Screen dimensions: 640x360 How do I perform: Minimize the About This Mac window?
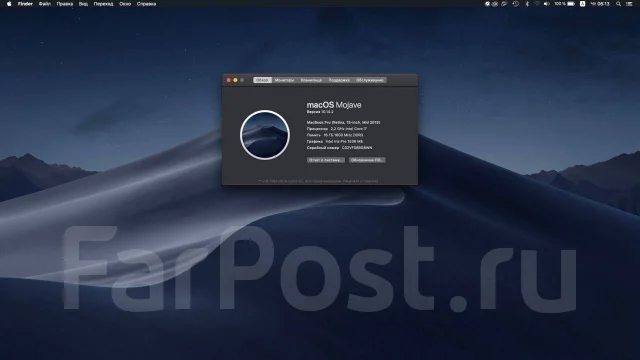point(236,80)
